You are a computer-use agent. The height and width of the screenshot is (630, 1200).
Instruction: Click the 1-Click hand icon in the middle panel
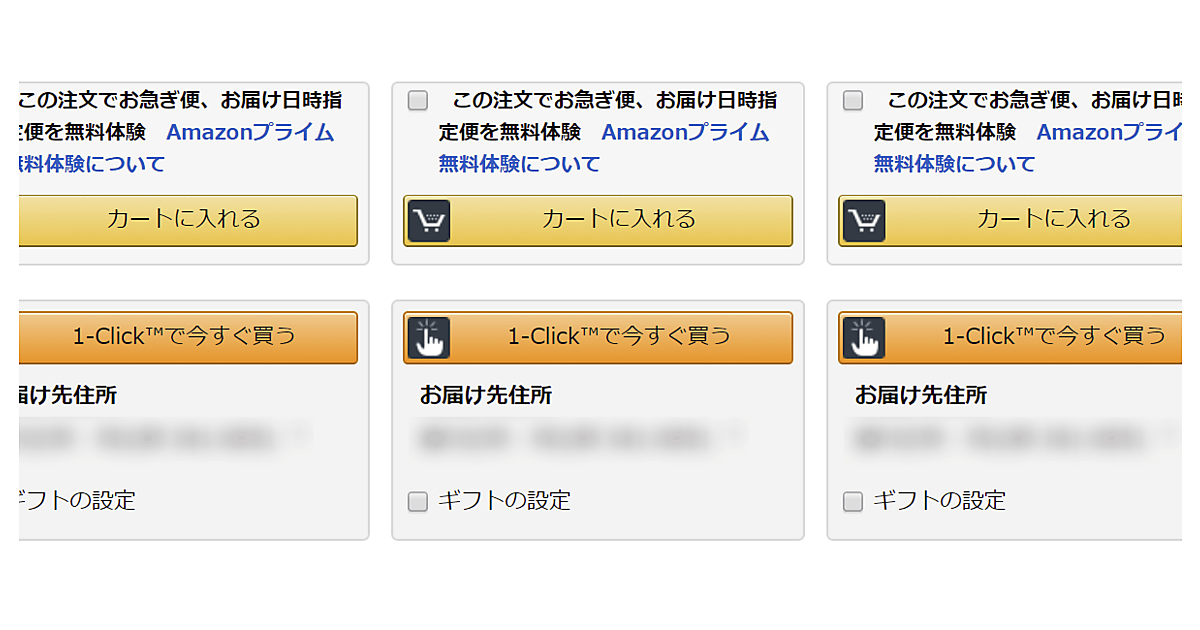(x=429, y=338)
